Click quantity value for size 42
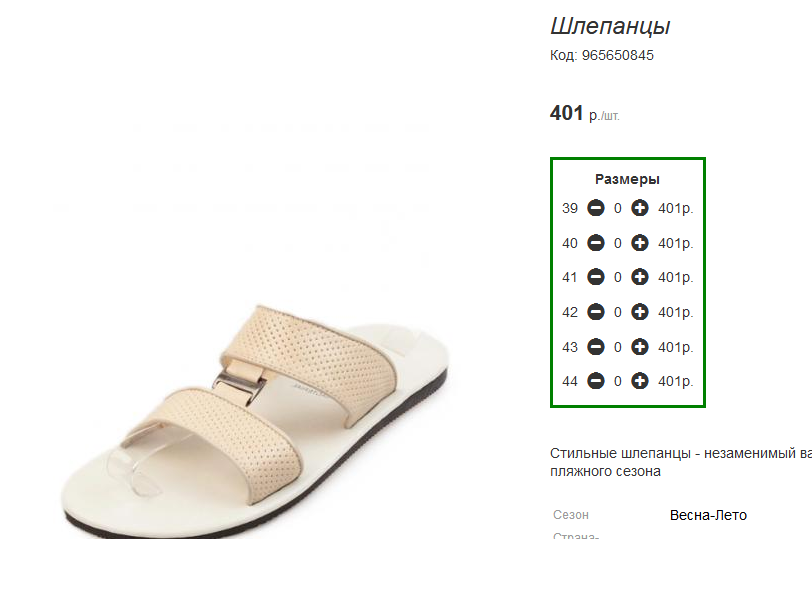The image size is (812, 610). point(618,312)
